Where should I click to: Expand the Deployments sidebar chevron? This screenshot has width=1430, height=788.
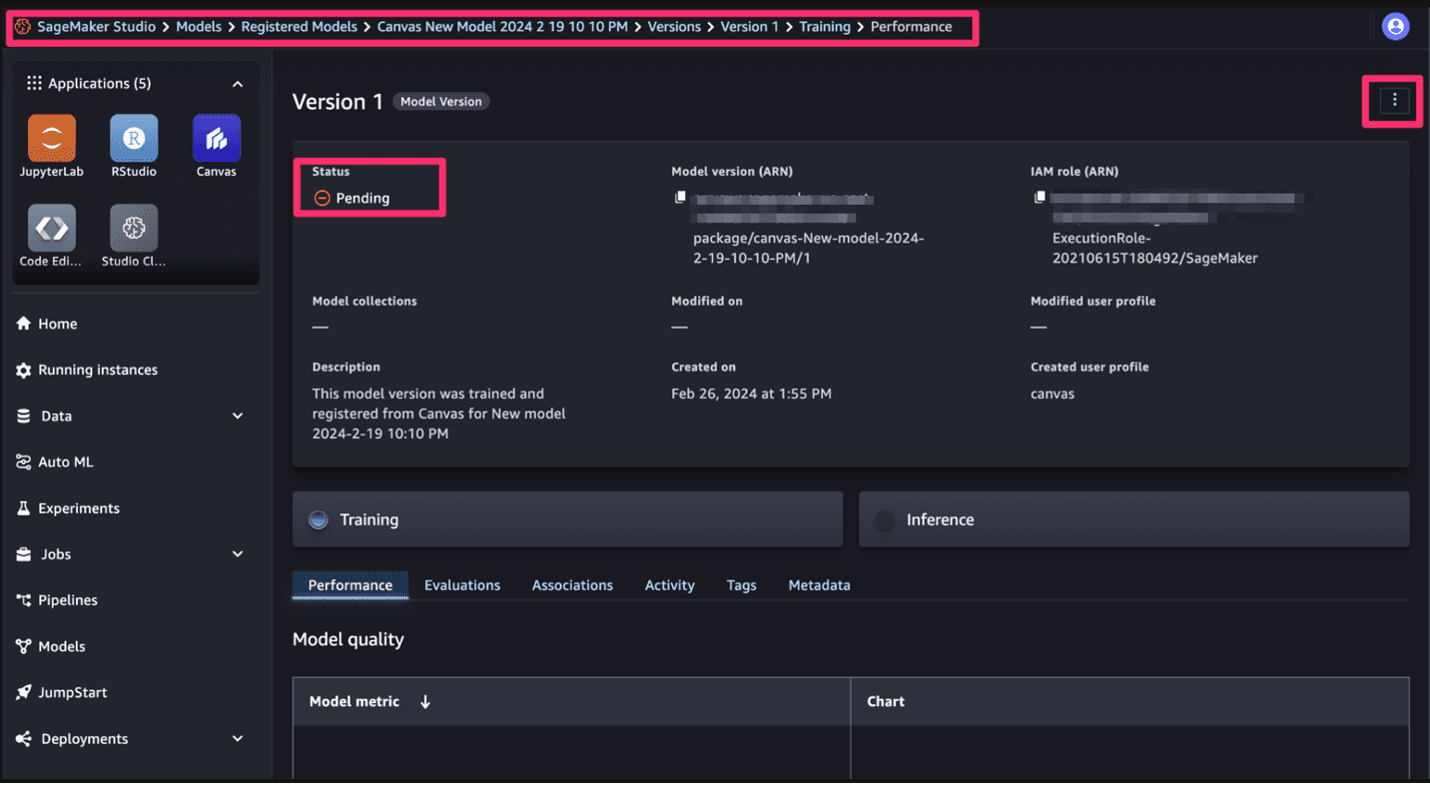point(237,739)
